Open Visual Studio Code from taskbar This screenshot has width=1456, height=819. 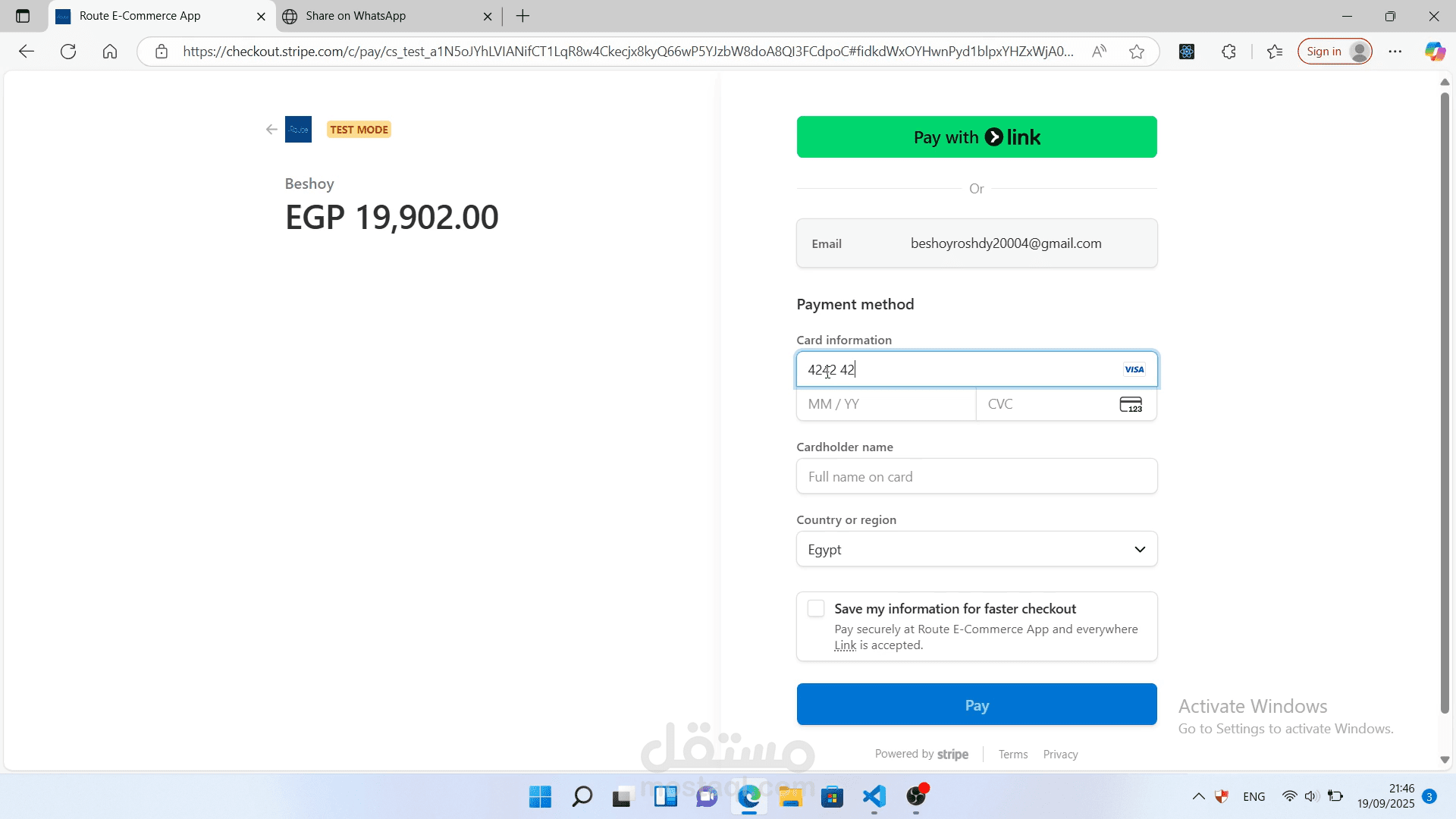pyautogui.click(x=874, y=797)
